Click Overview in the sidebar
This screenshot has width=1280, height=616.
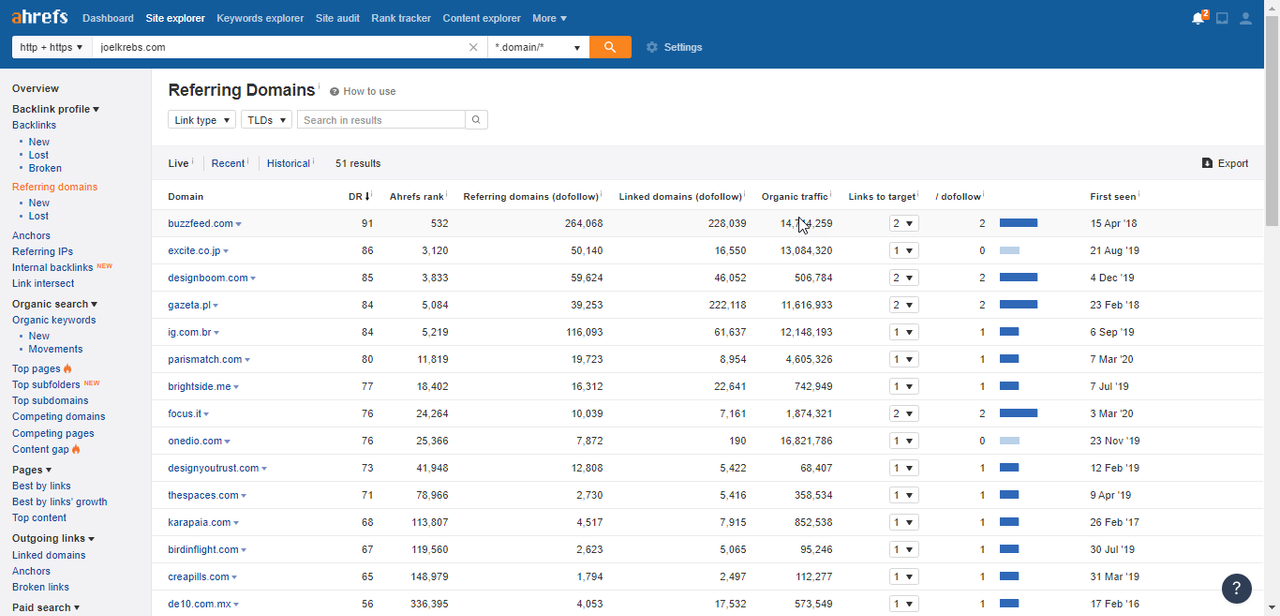point(35,89)
